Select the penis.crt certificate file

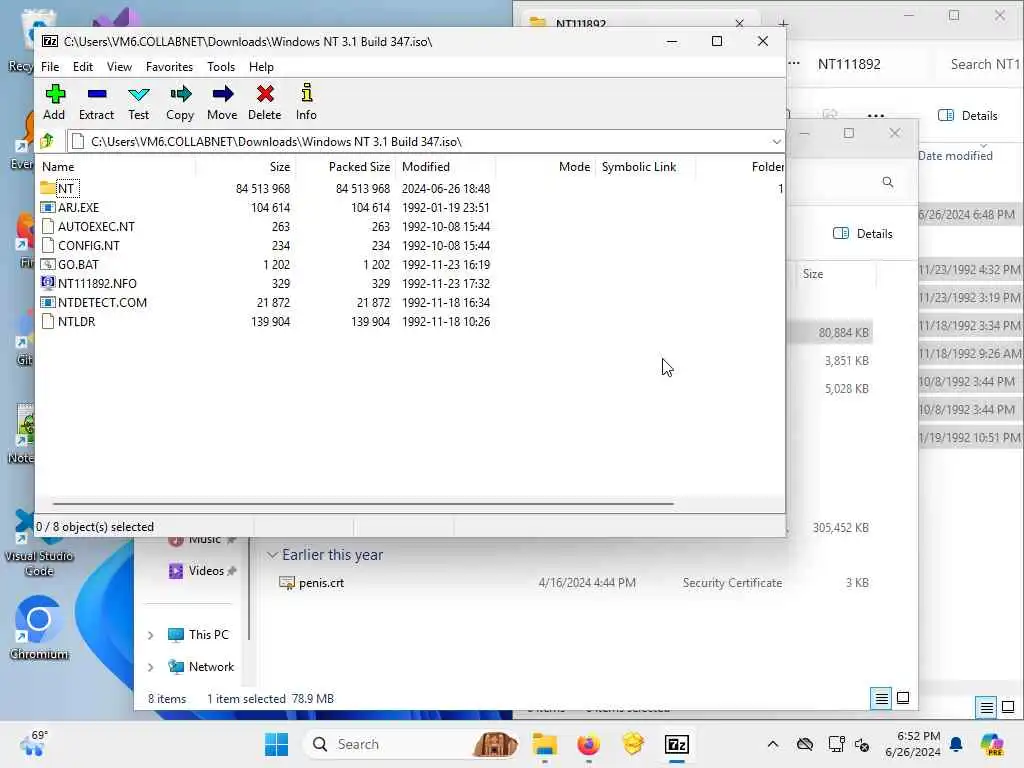tap(321, 583)
